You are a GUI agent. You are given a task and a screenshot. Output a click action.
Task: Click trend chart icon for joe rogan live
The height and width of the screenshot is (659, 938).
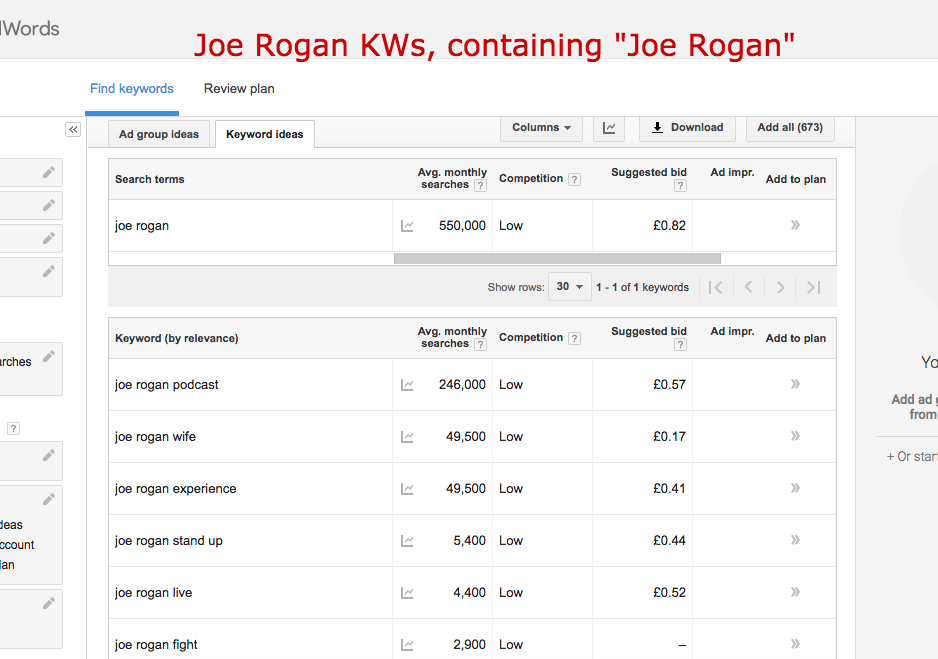click(407, 593)
